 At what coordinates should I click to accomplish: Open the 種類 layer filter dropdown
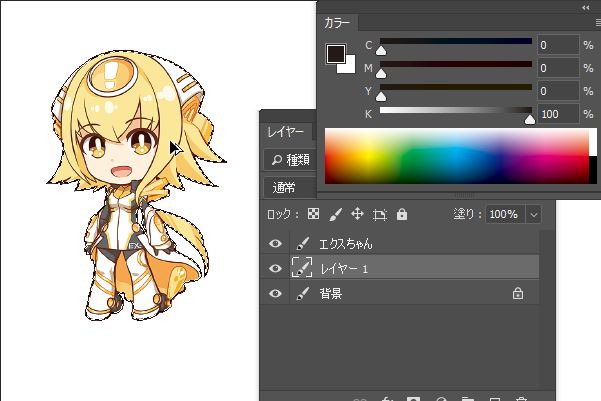(x=291, y=159)
